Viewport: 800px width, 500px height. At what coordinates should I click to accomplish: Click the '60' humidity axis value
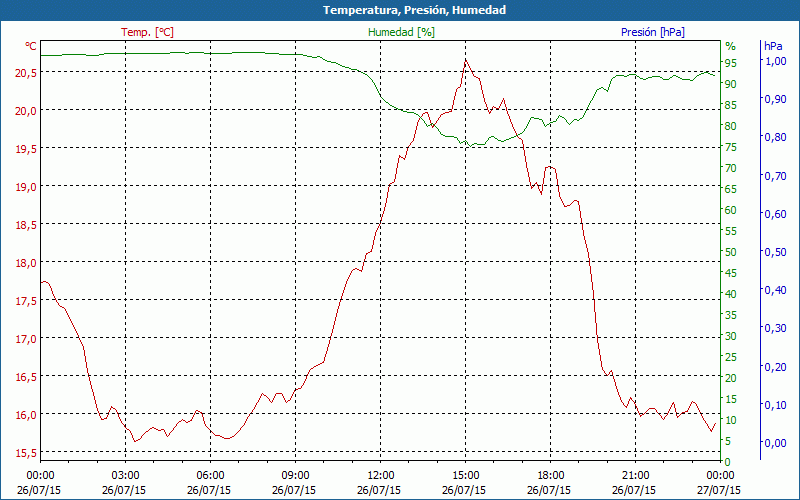(x=731, y=210)
